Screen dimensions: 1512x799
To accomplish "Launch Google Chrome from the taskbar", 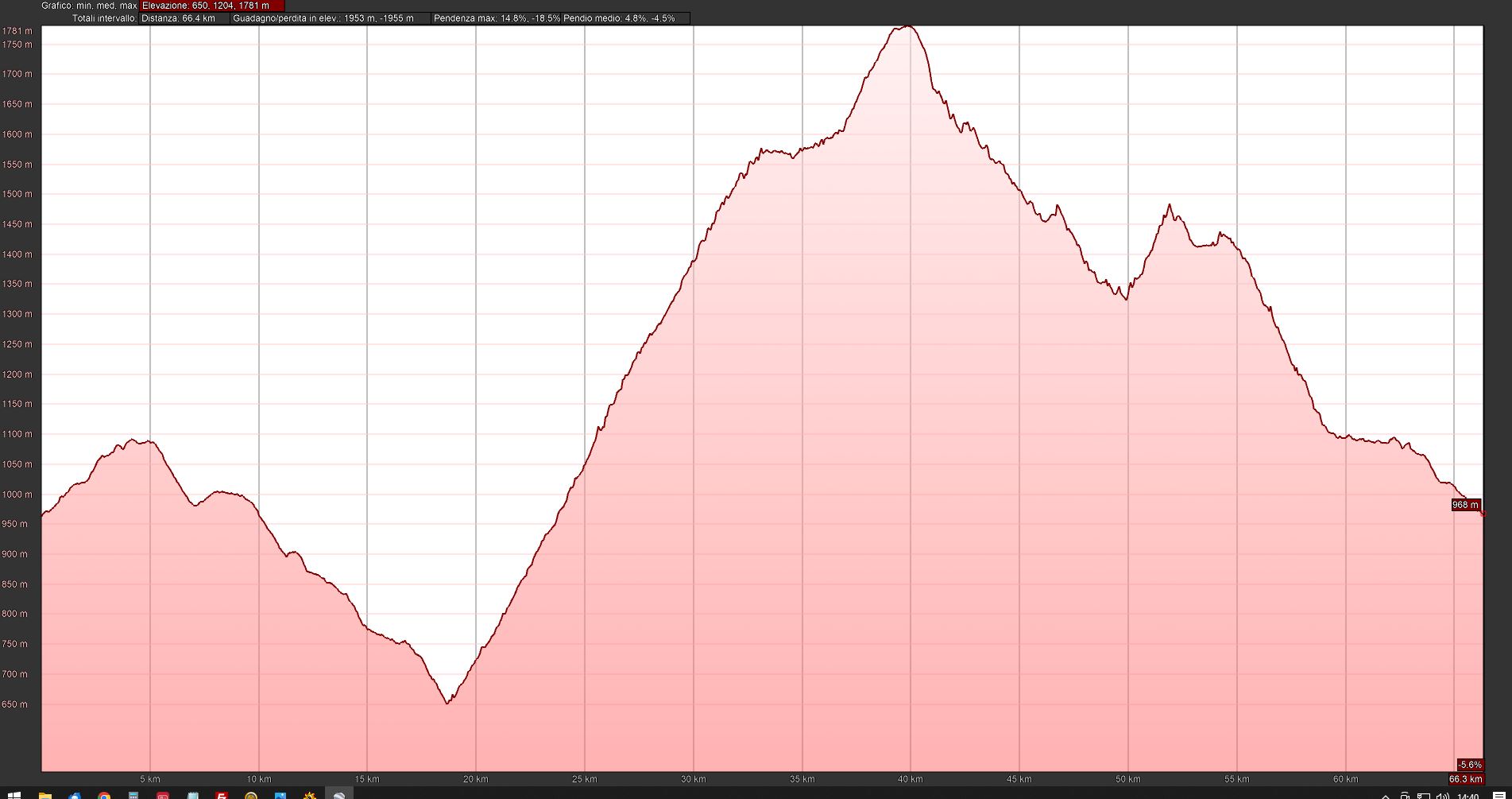I will [x=104, y=795].
